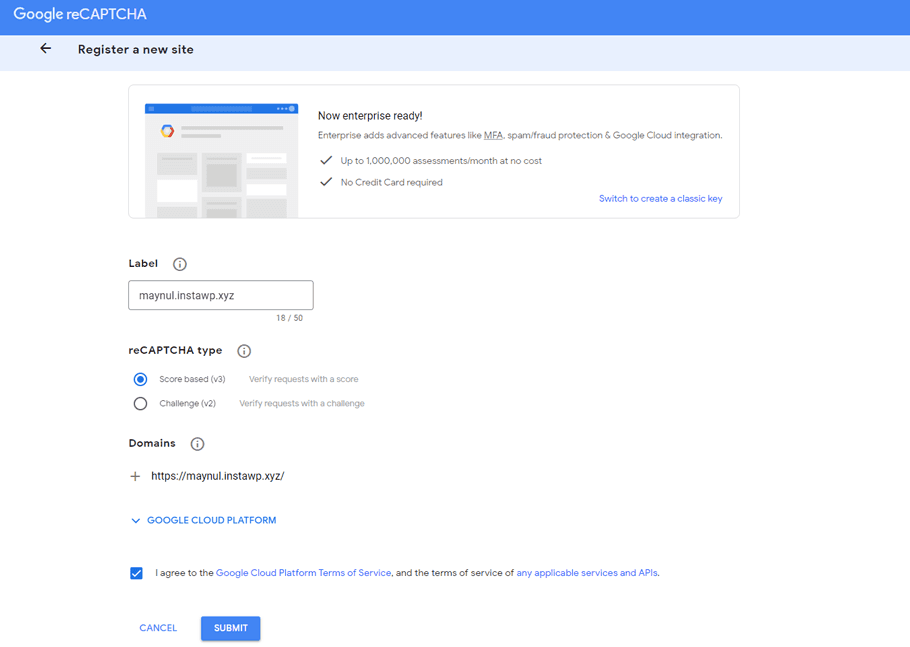Select the Challenge (v2) option
The width and height of the screenshot is (910, 647).
(x=140, y=403)
